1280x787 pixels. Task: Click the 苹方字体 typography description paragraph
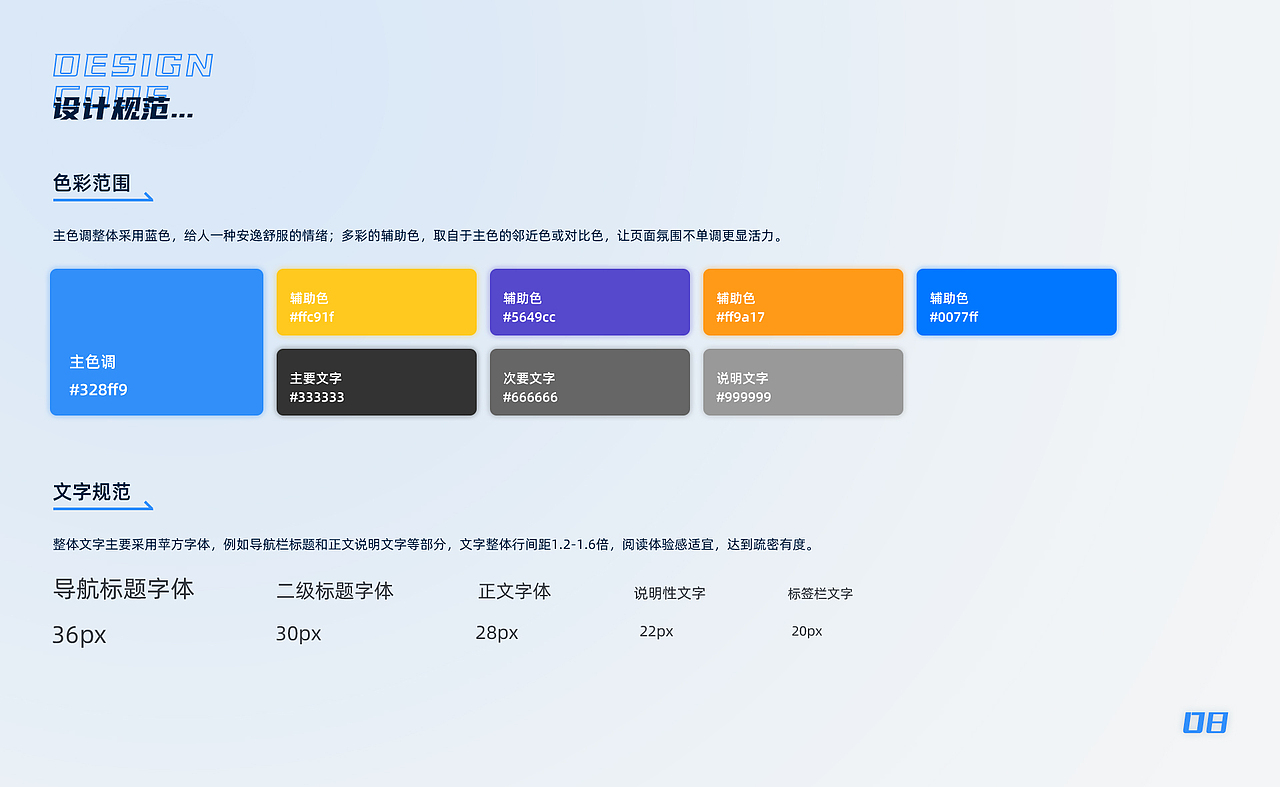(x=431, y=545)
